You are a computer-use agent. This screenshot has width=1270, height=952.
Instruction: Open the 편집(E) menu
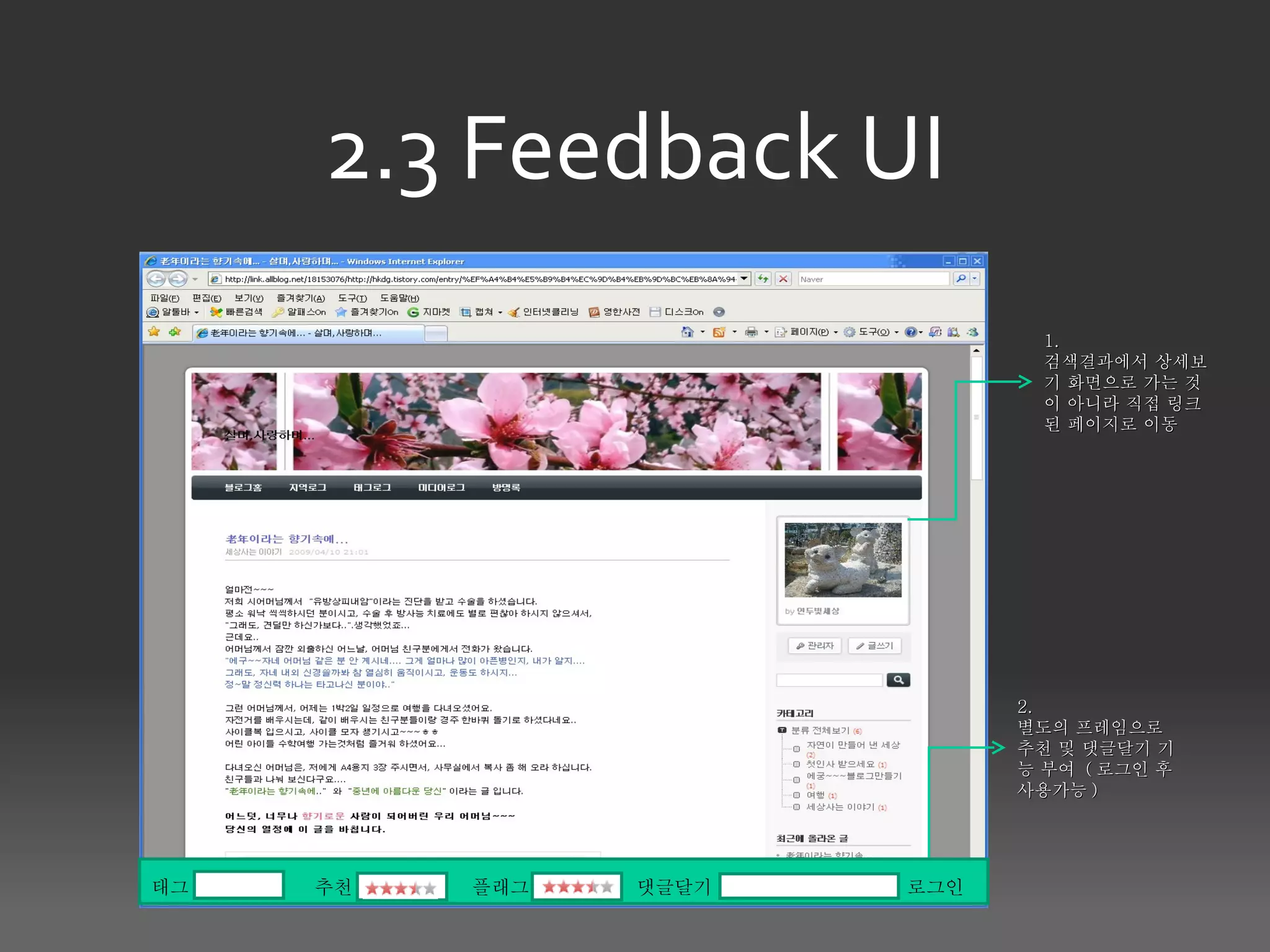206,298
